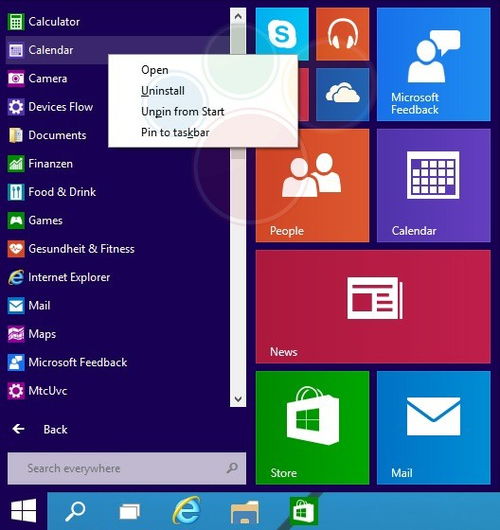This screenshot has width=500, height=530.
Task: Select Pin to taskbar option
Action: pyautogui.click(x=175, y=132)
